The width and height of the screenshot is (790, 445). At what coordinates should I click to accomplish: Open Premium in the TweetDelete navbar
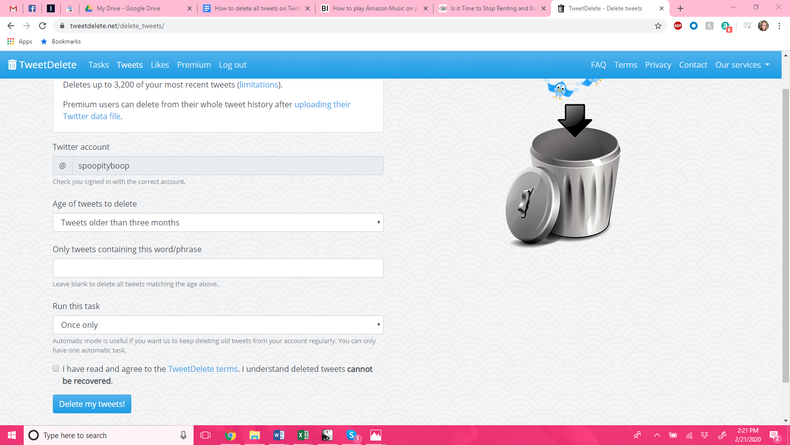click(193, 65)
